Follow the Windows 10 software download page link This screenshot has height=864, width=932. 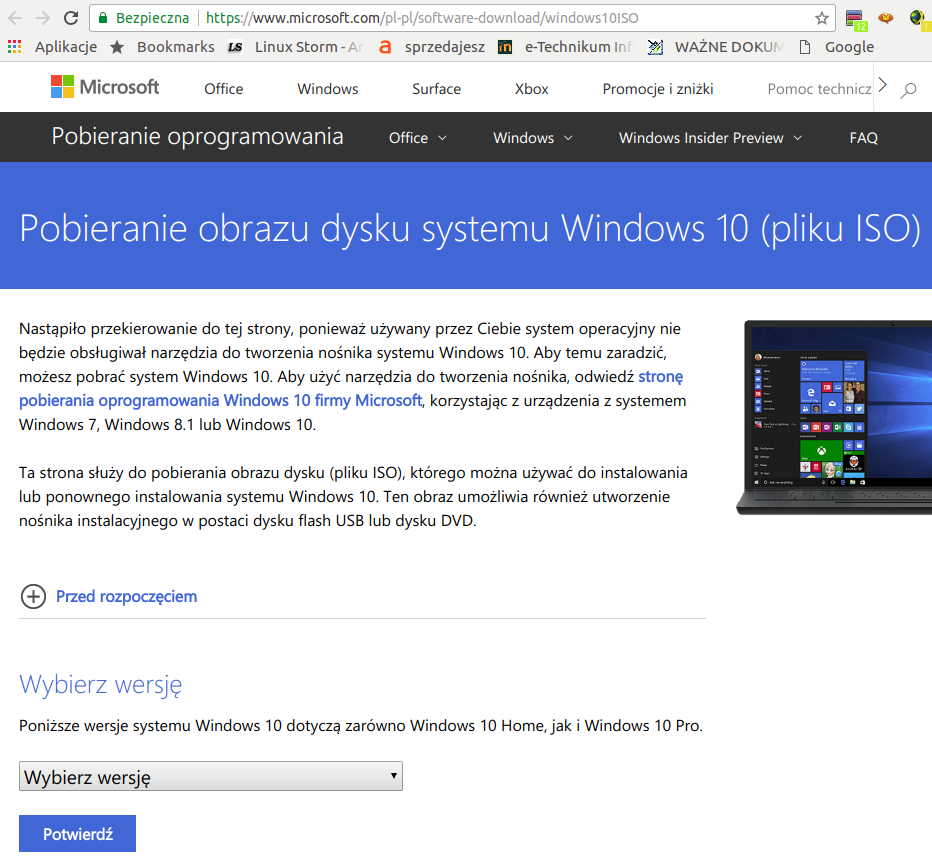coord(221,401)
